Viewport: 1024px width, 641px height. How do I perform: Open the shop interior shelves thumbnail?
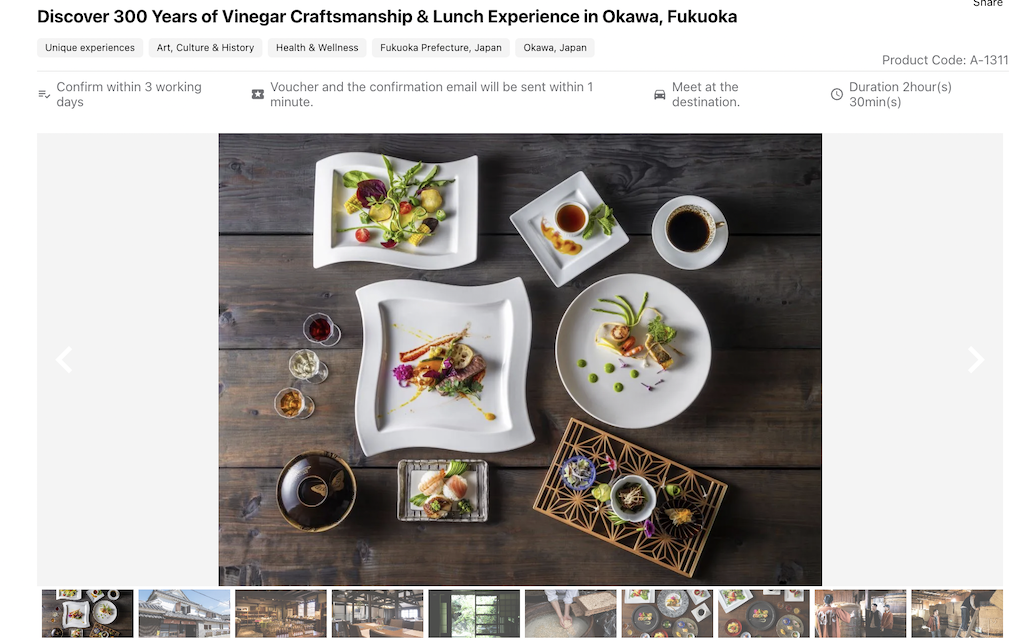coord(281,614)
